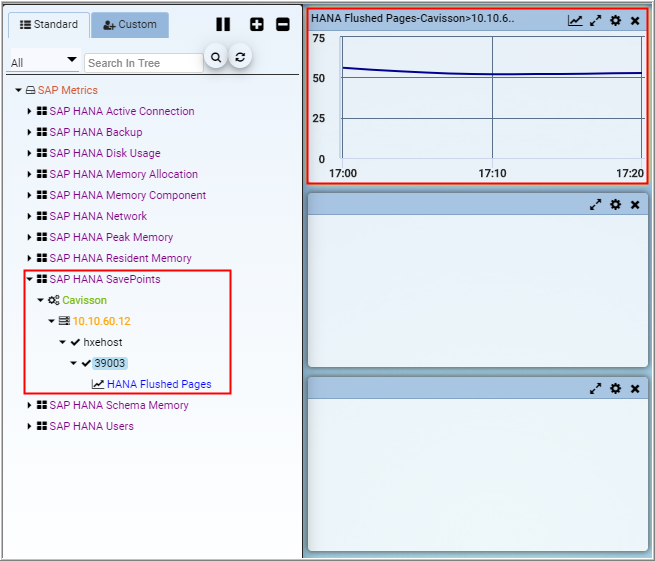
Task: Select SAP HANA Memory Allocation label
Action: click(x=124, y=174)
